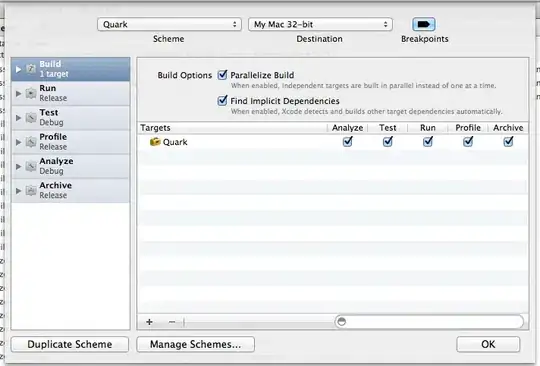The height and width of the screenshot is (366, 540).
Task: Click the search filter magnifier icon
Action: coord(341,322)
